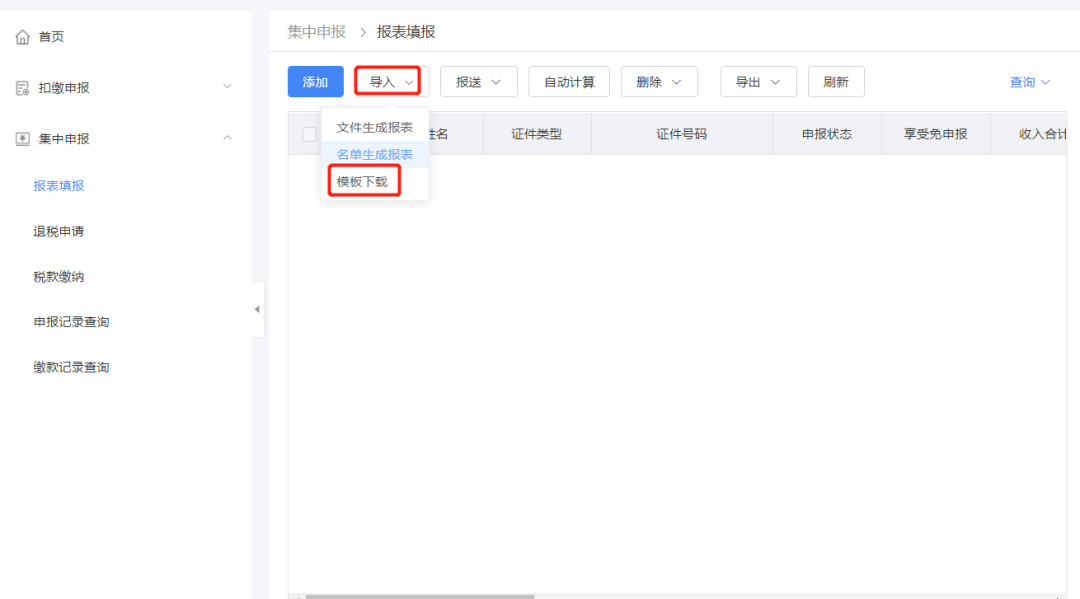Open the 导出 dropdown
Viewport: 1080px width, 599px height.
(x=758, y=82)
